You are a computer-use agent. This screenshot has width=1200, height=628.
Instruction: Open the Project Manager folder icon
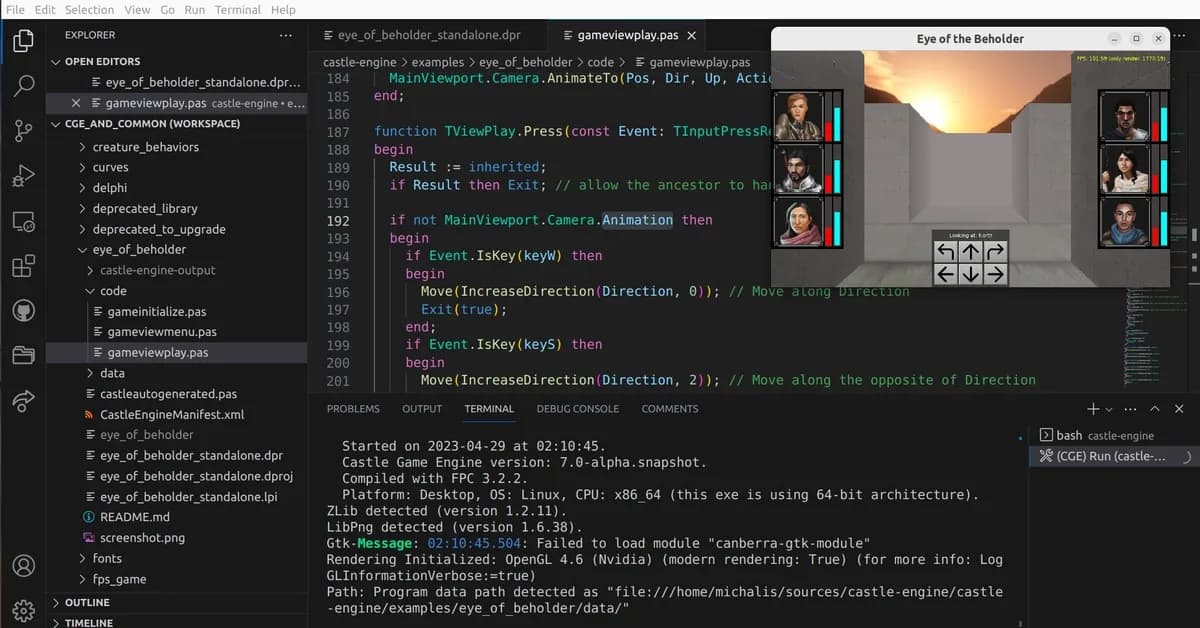coord(24,356)
